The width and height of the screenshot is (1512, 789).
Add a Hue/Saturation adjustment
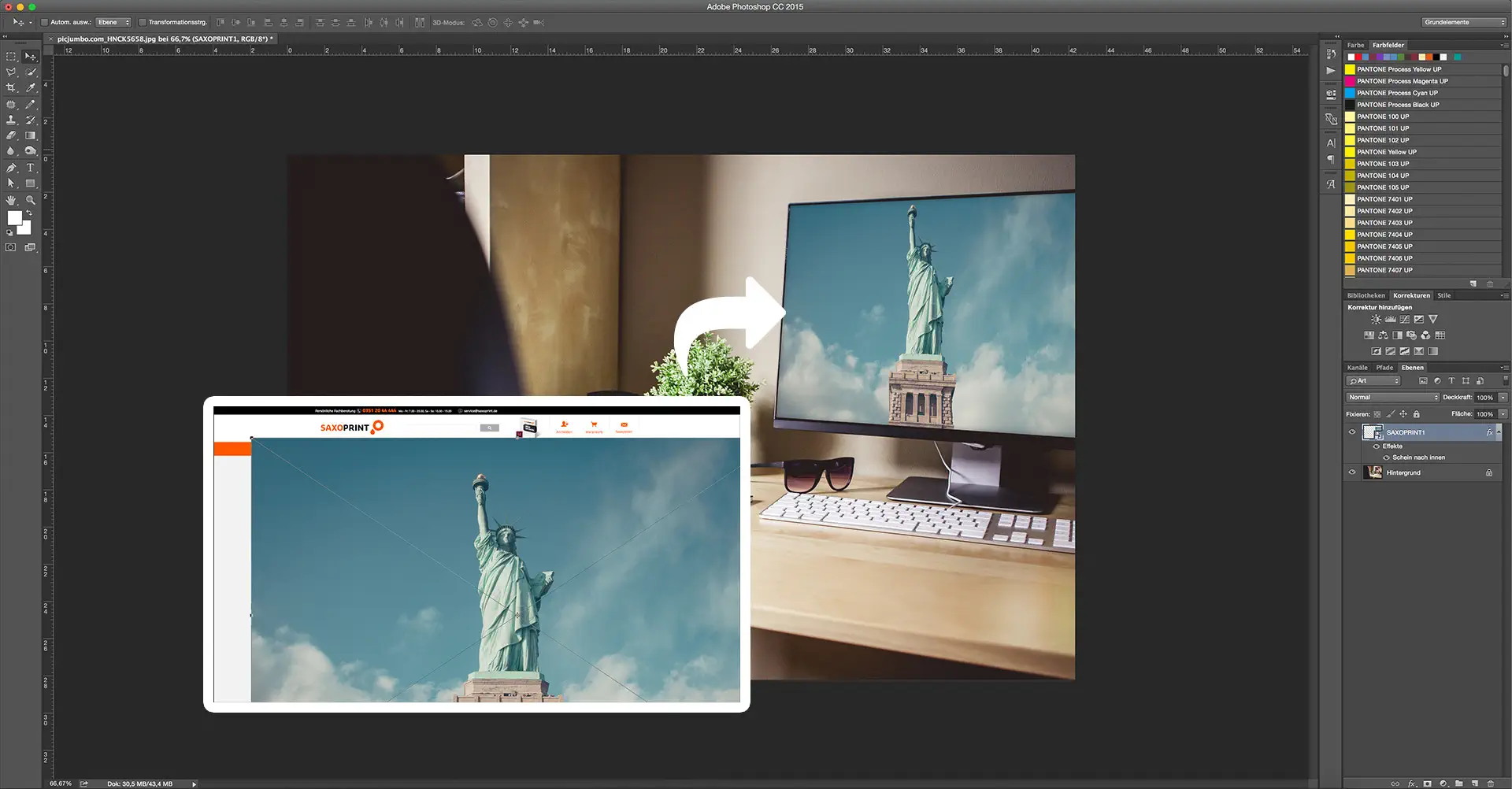(x=1369, y=335)
